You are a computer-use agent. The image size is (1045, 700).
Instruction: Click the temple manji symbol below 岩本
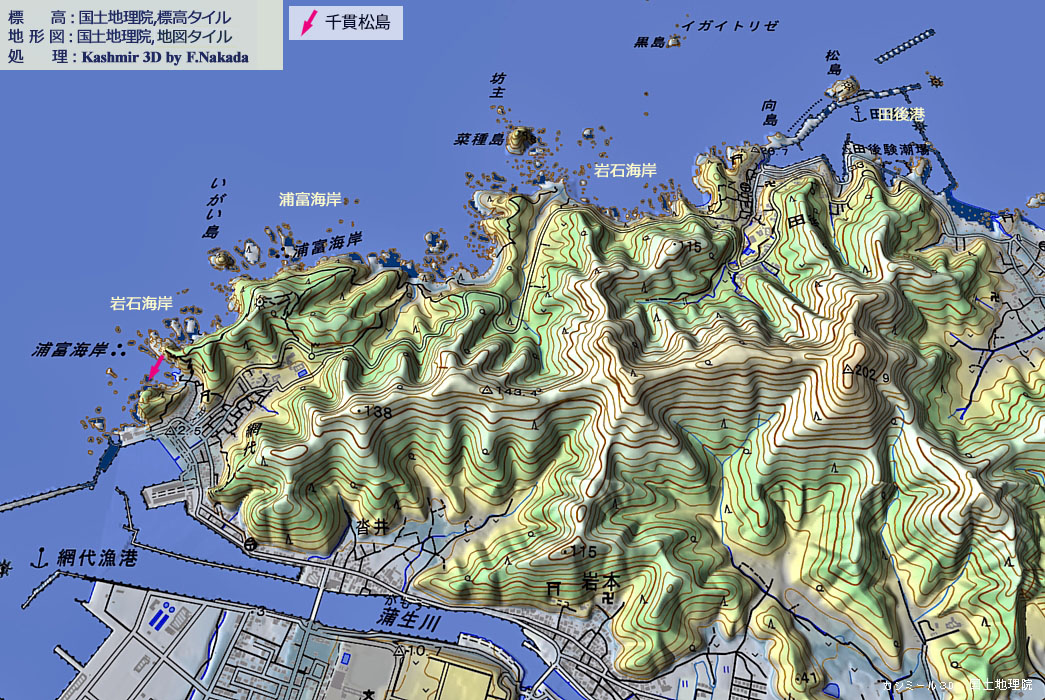608,599
